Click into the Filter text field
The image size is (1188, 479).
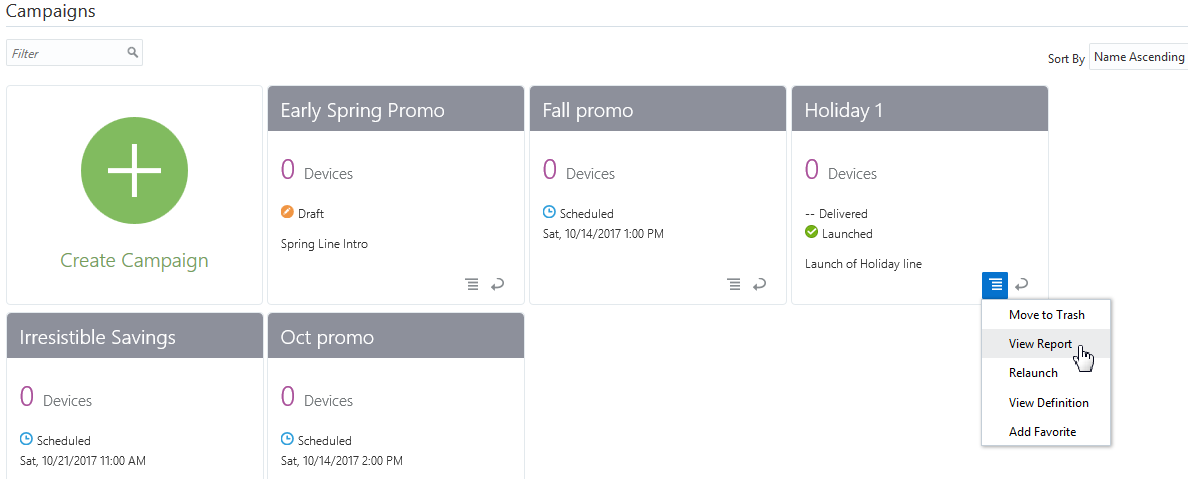[66, 53]
